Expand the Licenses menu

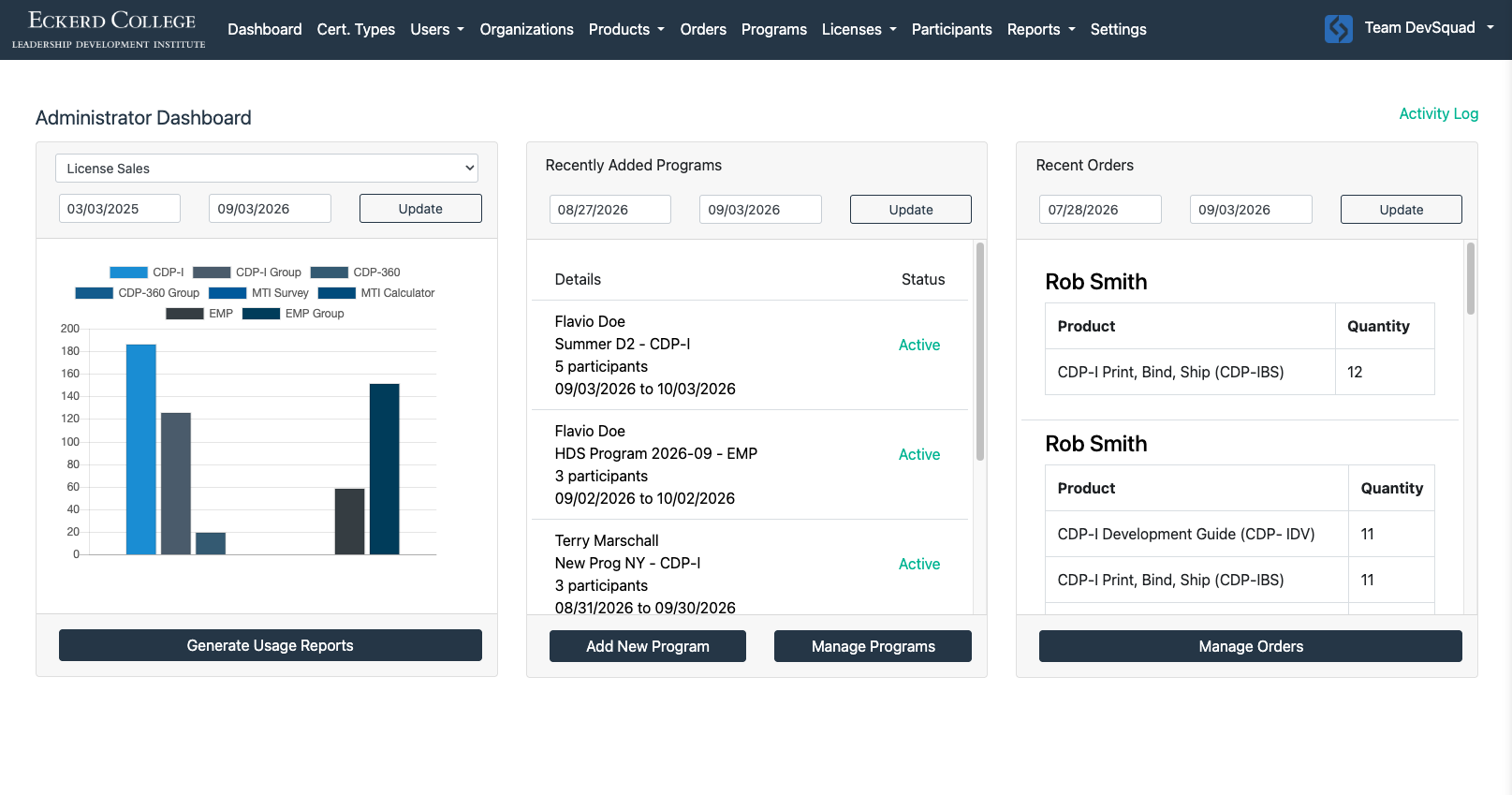tap(859, 29)
